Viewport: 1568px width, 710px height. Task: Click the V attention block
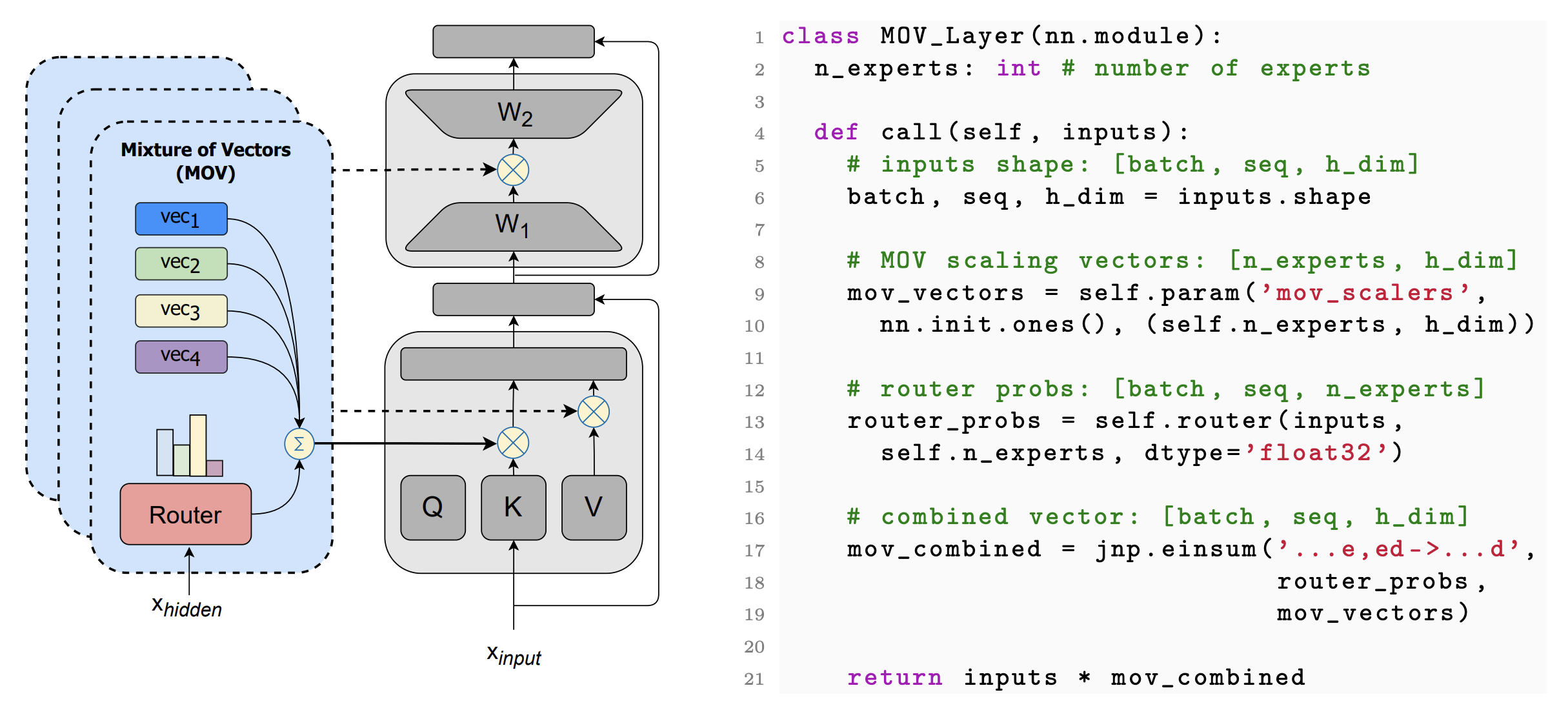point(594,507)
